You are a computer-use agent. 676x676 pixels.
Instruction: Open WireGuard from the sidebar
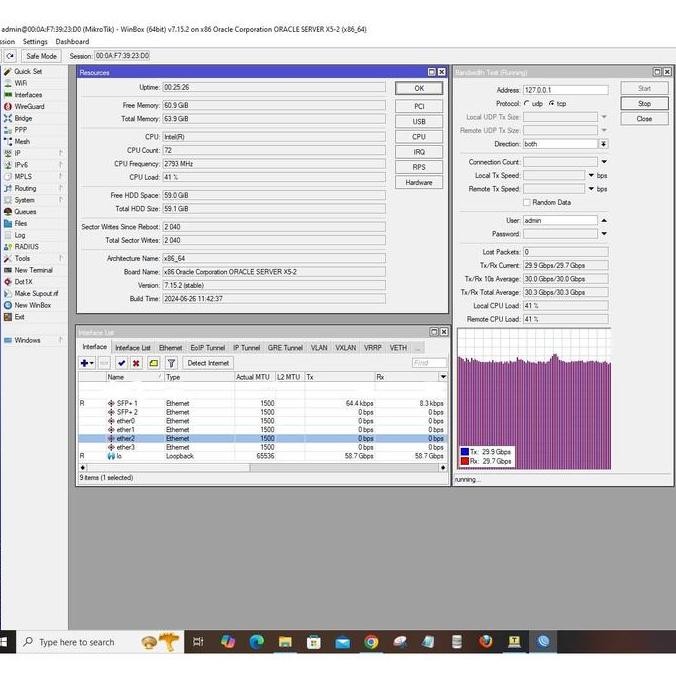pyautogui.click(x=28, y=106)
